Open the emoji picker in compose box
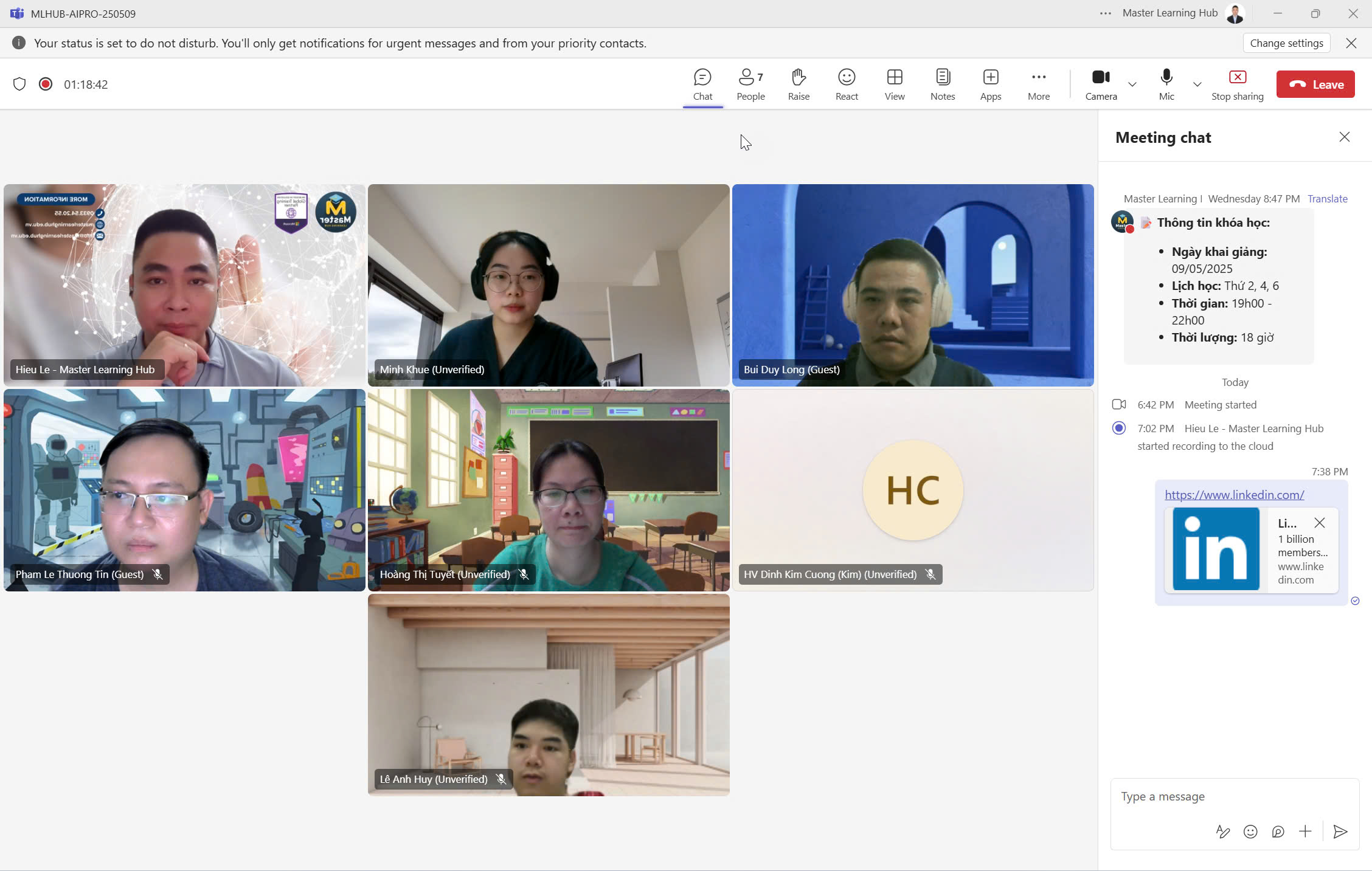 1250,831
